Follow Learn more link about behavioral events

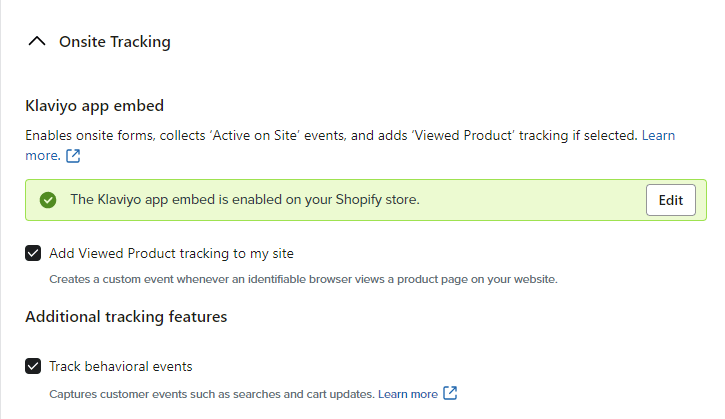(x=408, y=394)
